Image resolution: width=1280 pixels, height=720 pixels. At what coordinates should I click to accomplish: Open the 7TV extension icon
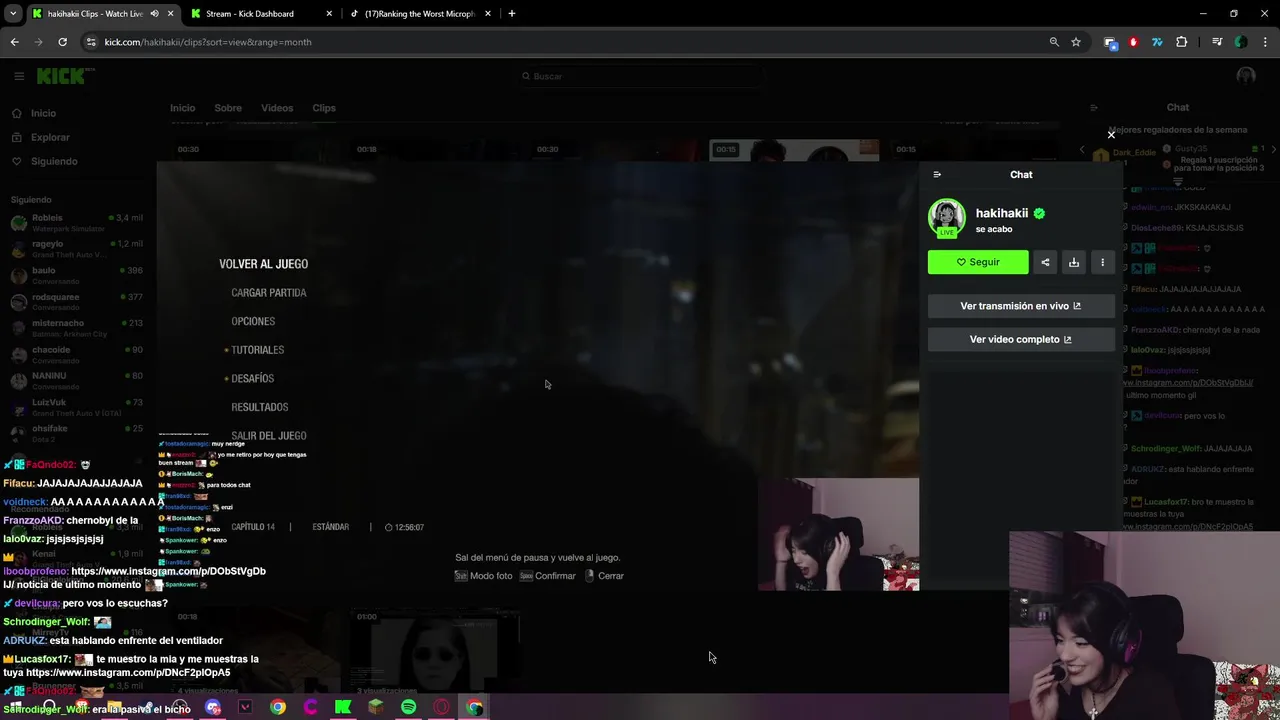click(x=1157, y=42)
